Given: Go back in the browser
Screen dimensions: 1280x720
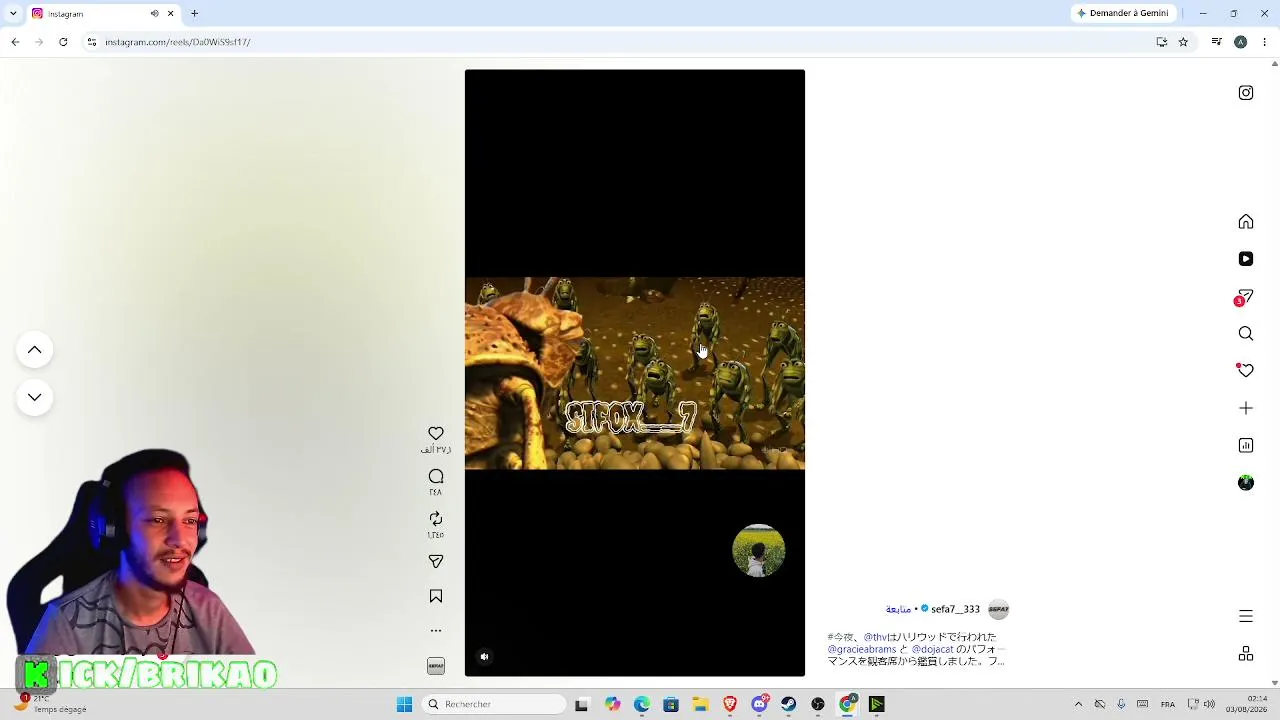Looking at the screenshot, I should coord(15,42).
